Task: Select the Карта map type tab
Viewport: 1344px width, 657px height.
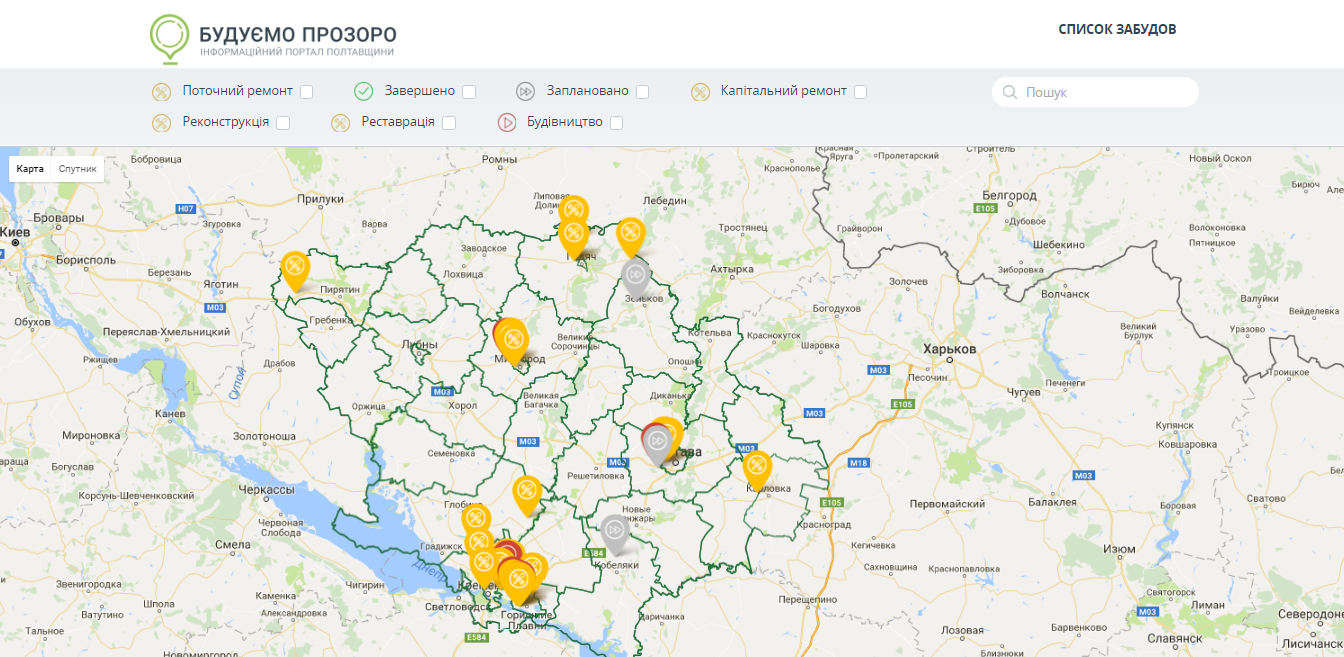Action: [x=30, y=169]
